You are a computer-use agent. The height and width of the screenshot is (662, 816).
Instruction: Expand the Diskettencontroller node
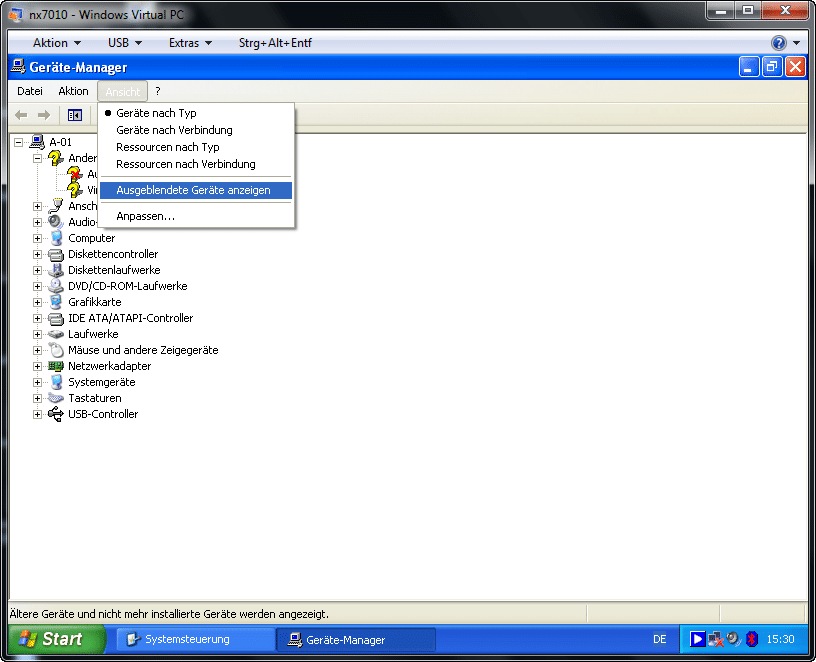tap(37, 254)
